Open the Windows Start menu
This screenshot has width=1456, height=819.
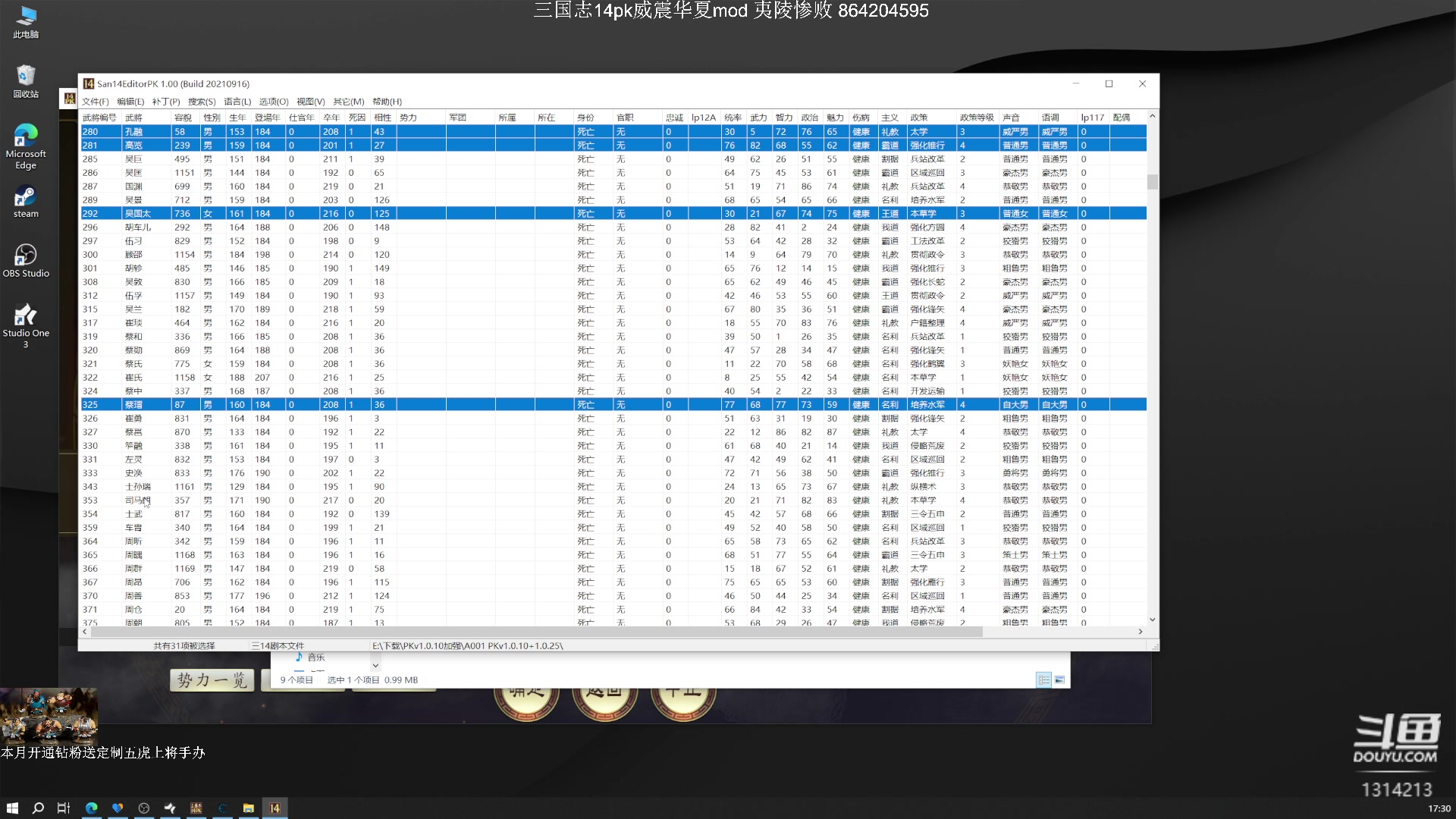pyautogui.click(x=12, y=808)
